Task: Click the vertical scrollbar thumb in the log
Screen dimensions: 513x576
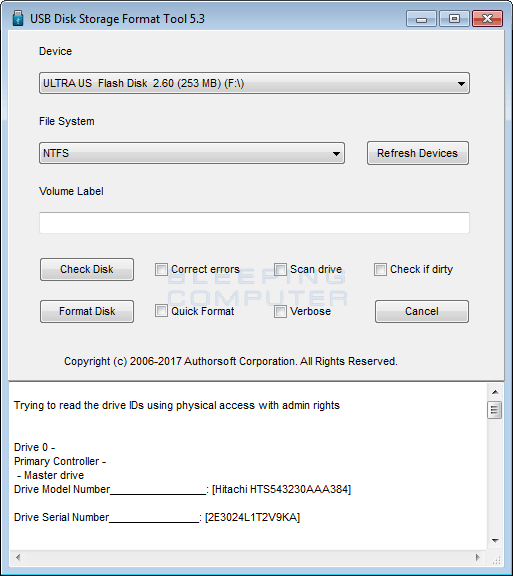Action: pos(495,410)
